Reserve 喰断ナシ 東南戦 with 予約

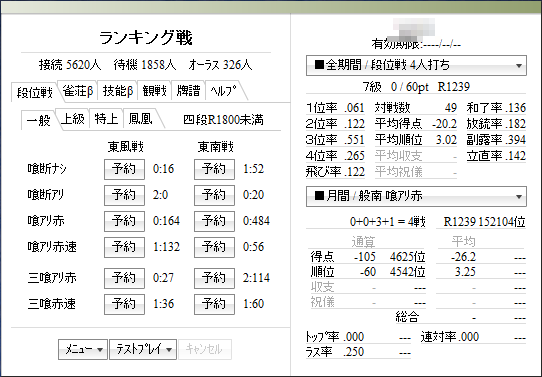[214, 169]
